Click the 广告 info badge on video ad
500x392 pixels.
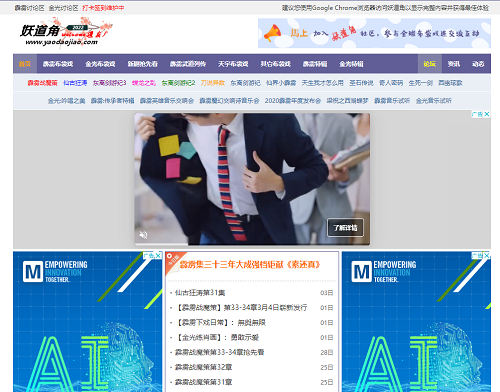click(477, 114)
